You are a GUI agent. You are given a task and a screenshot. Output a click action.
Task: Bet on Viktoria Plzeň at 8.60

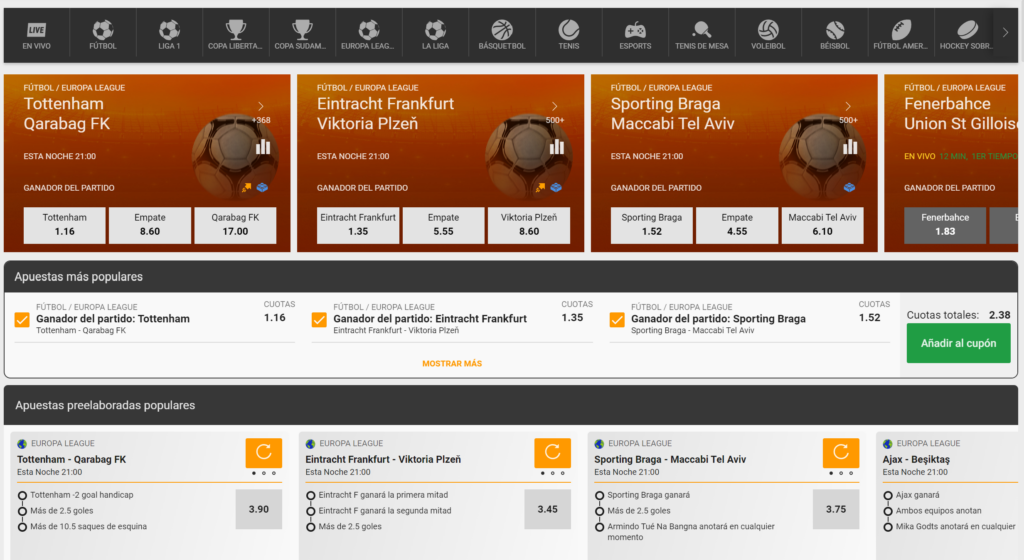coord(529,225)
